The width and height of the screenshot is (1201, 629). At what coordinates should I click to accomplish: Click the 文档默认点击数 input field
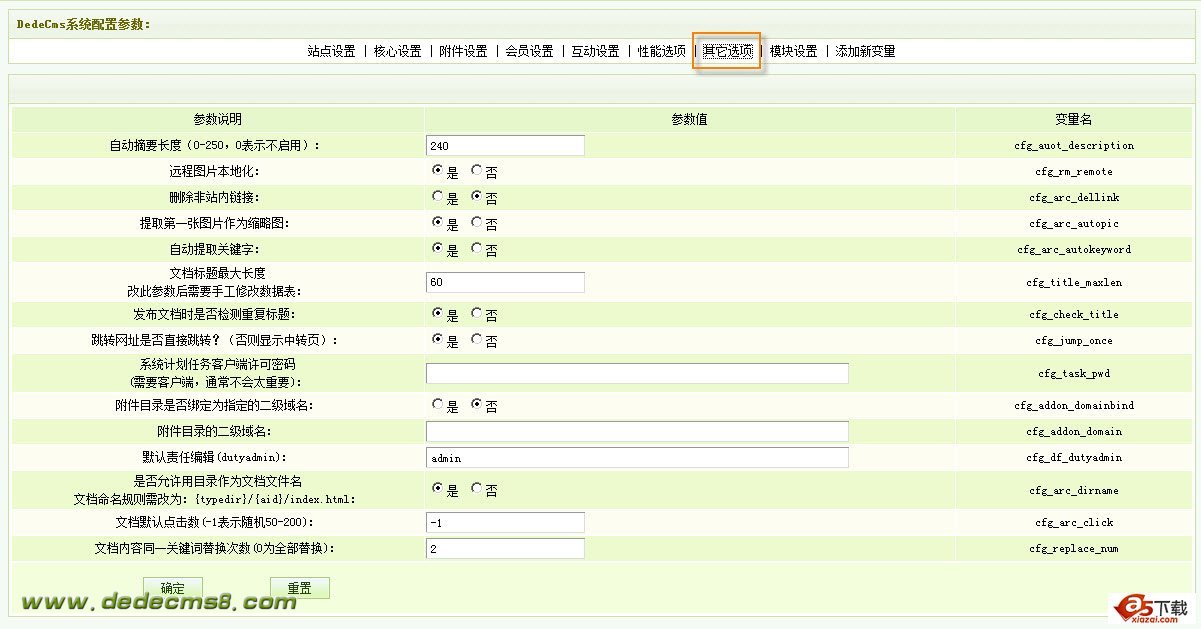[x=504, y=523]
